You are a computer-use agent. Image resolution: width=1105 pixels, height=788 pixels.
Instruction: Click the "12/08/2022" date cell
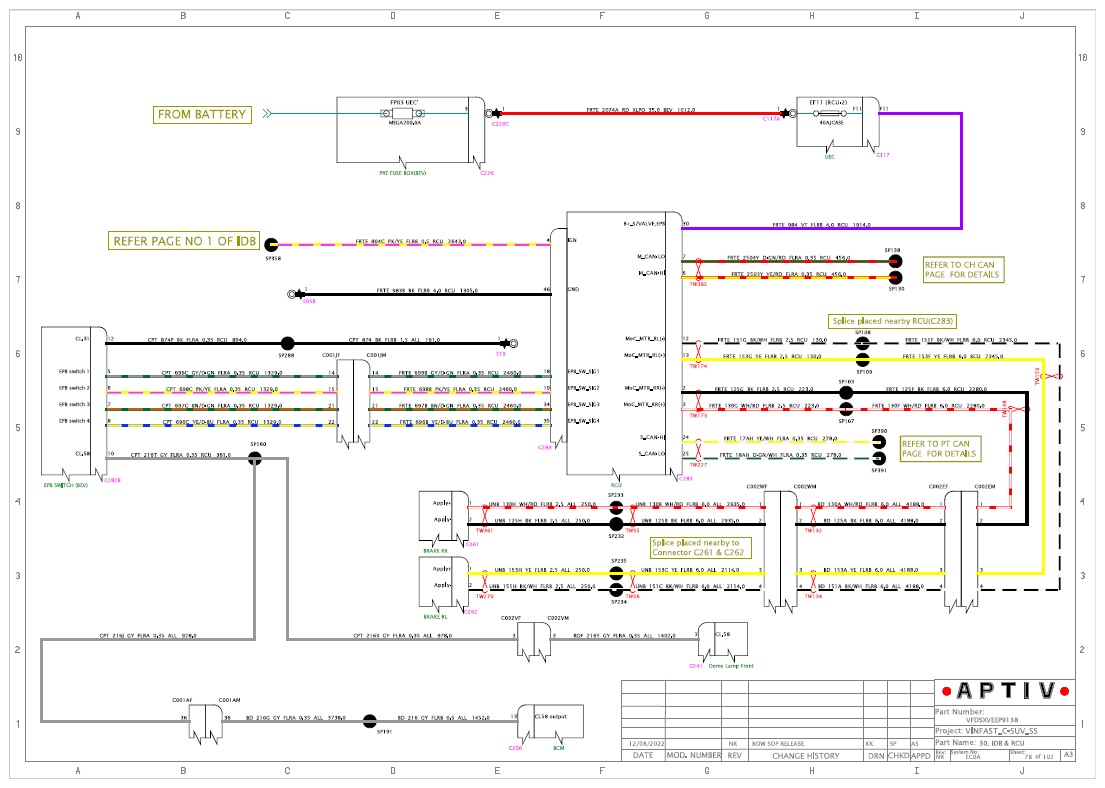pyautogui.click(x=647, y=744)
